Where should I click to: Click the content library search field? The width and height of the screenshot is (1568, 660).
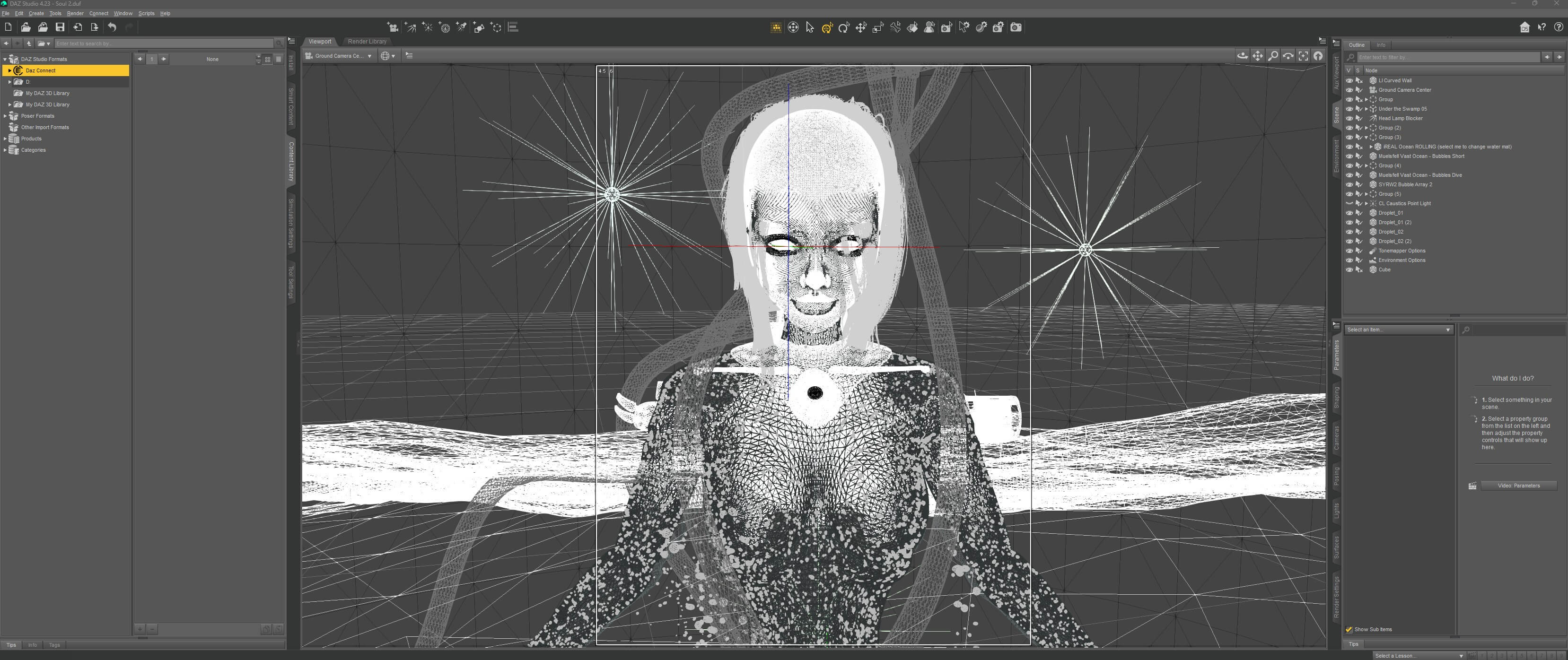click(164, 44)
